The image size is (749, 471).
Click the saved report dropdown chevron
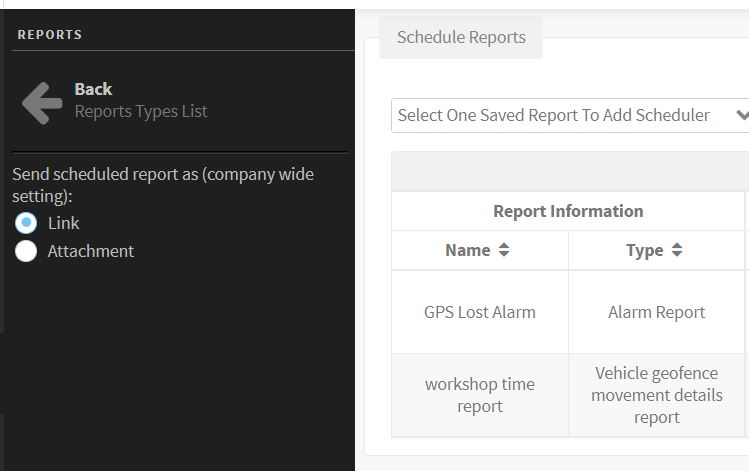point(742,115)
